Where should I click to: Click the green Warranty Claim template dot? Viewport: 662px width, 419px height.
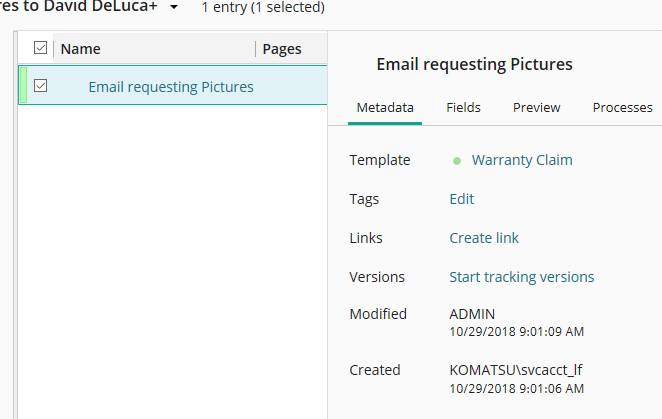[x=457, y=160]
